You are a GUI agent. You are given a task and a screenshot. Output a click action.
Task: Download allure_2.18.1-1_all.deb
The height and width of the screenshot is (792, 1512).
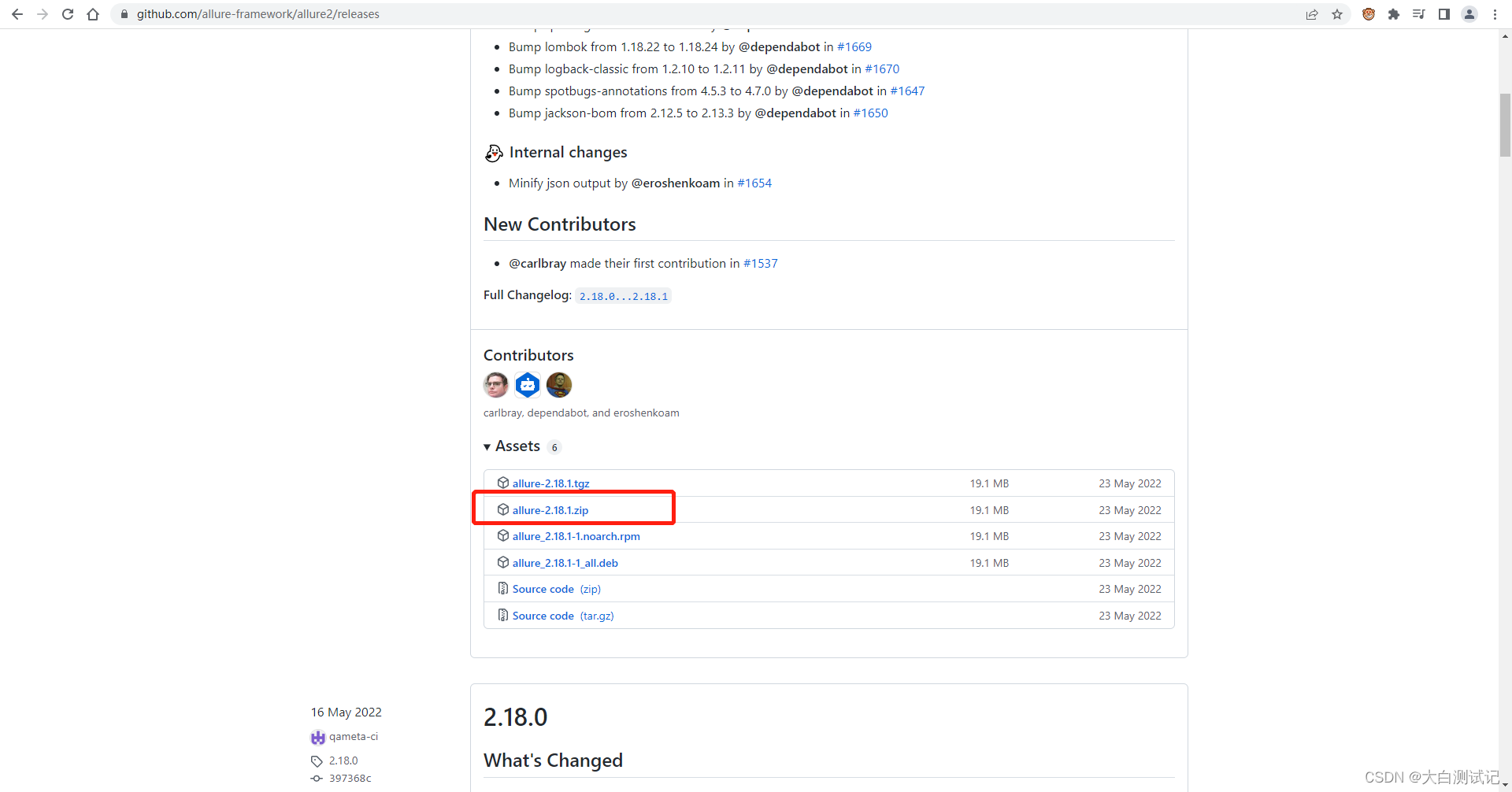click(x=565, y=563)
